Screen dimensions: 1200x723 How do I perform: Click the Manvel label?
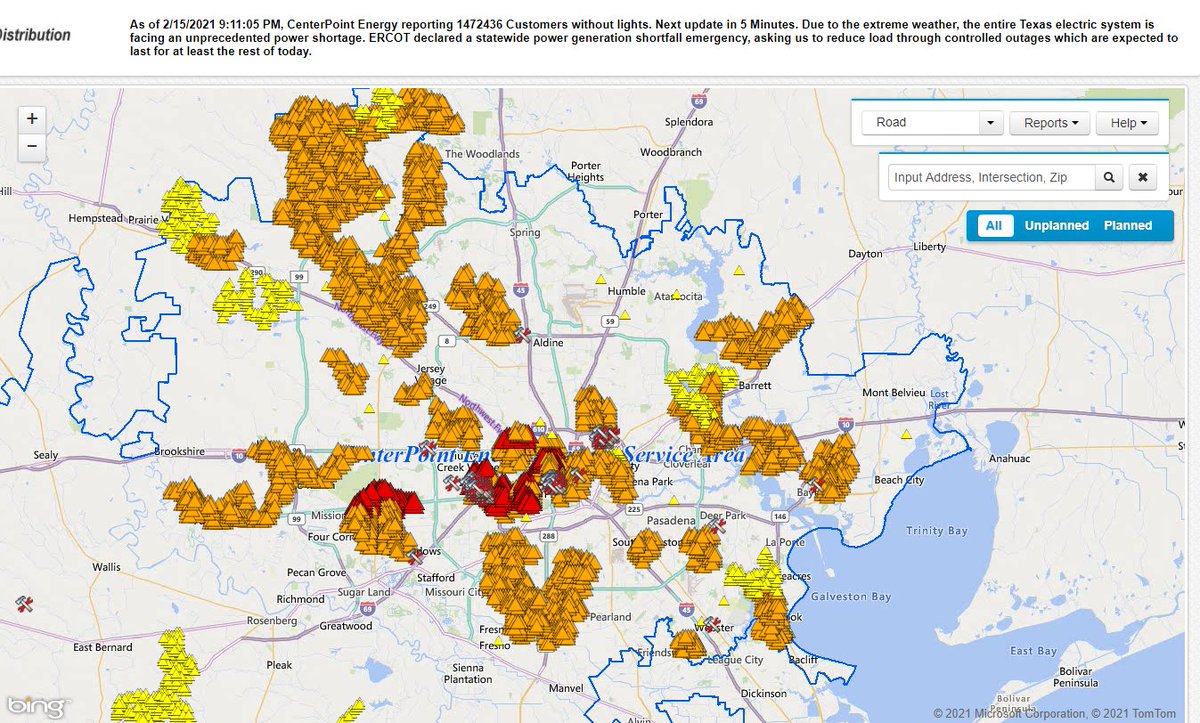(x=566, y=689)
